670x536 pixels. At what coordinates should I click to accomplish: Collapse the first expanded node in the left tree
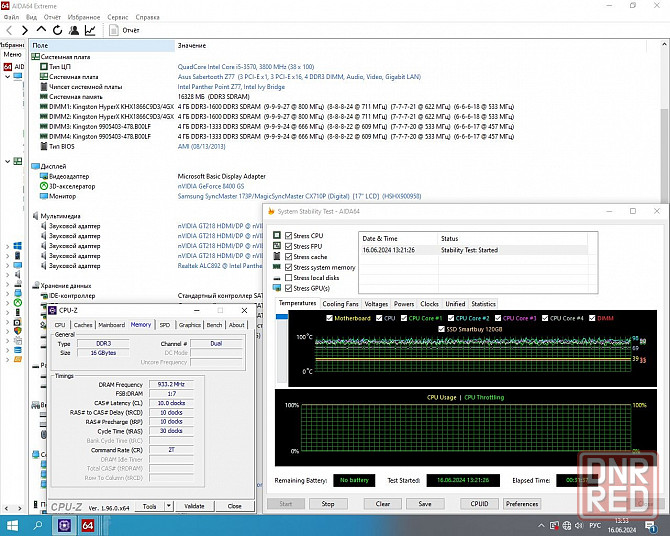[7, 77]
